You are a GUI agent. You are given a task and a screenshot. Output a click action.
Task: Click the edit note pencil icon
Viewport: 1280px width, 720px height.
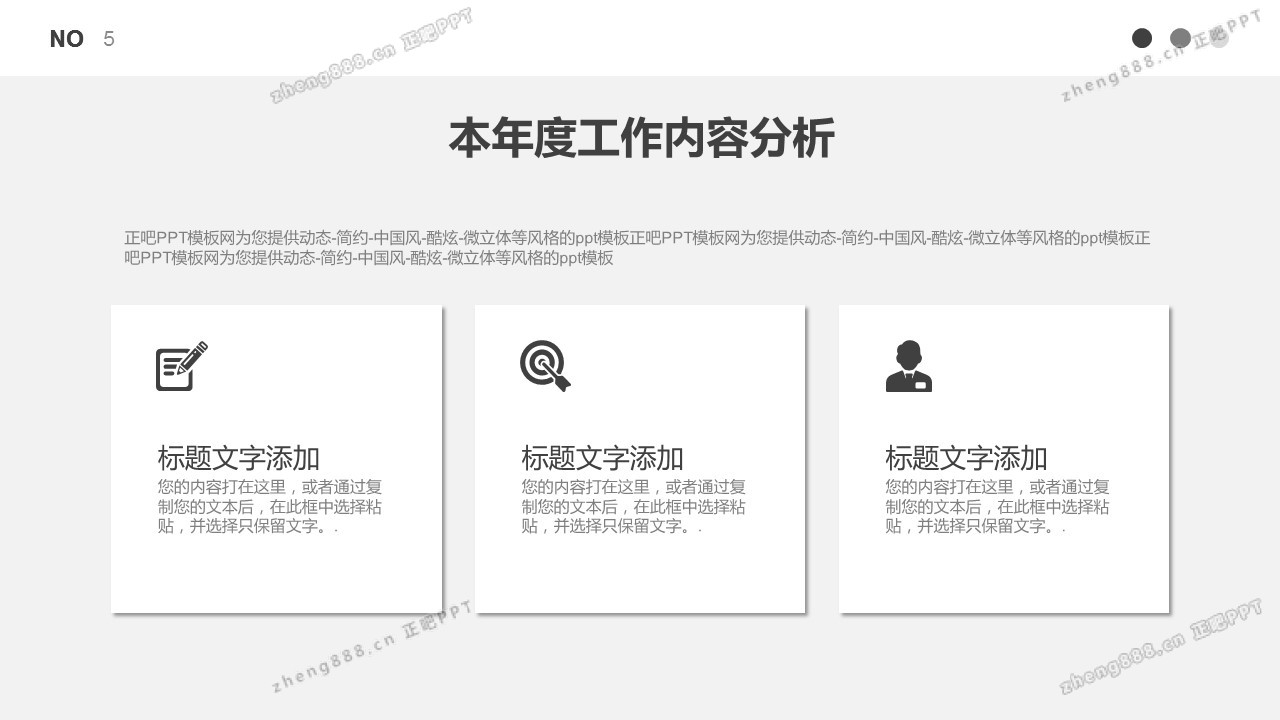coord(182,366)
